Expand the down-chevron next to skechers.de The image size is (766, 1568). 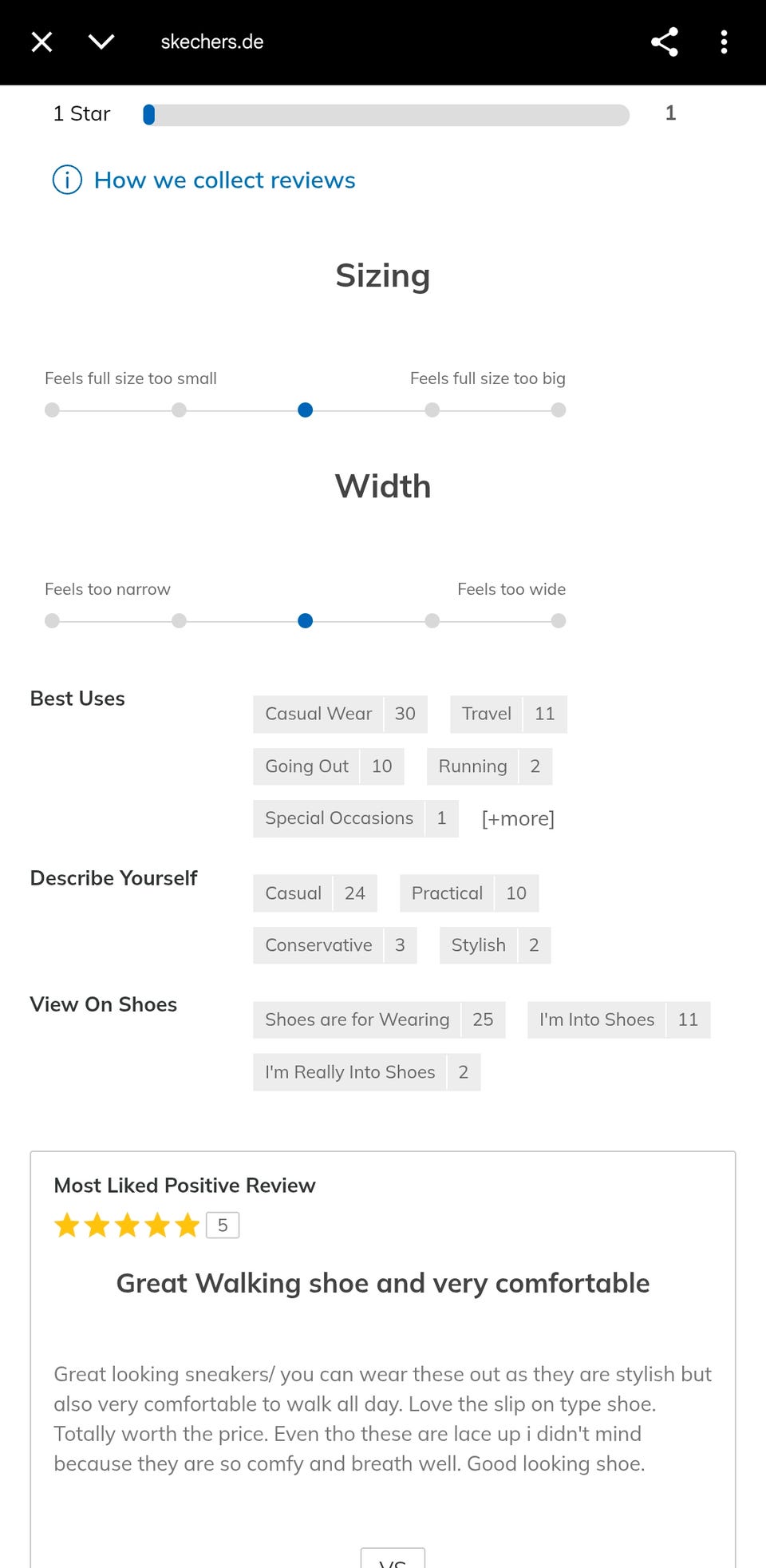(x=101, y=42)
